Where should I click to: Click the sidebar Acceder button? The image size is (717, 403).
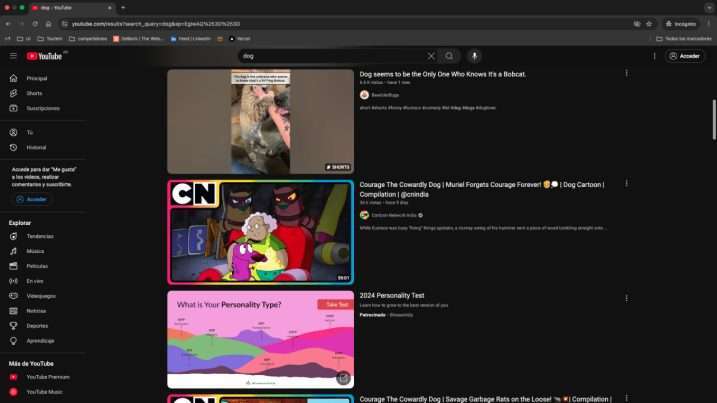32,199
